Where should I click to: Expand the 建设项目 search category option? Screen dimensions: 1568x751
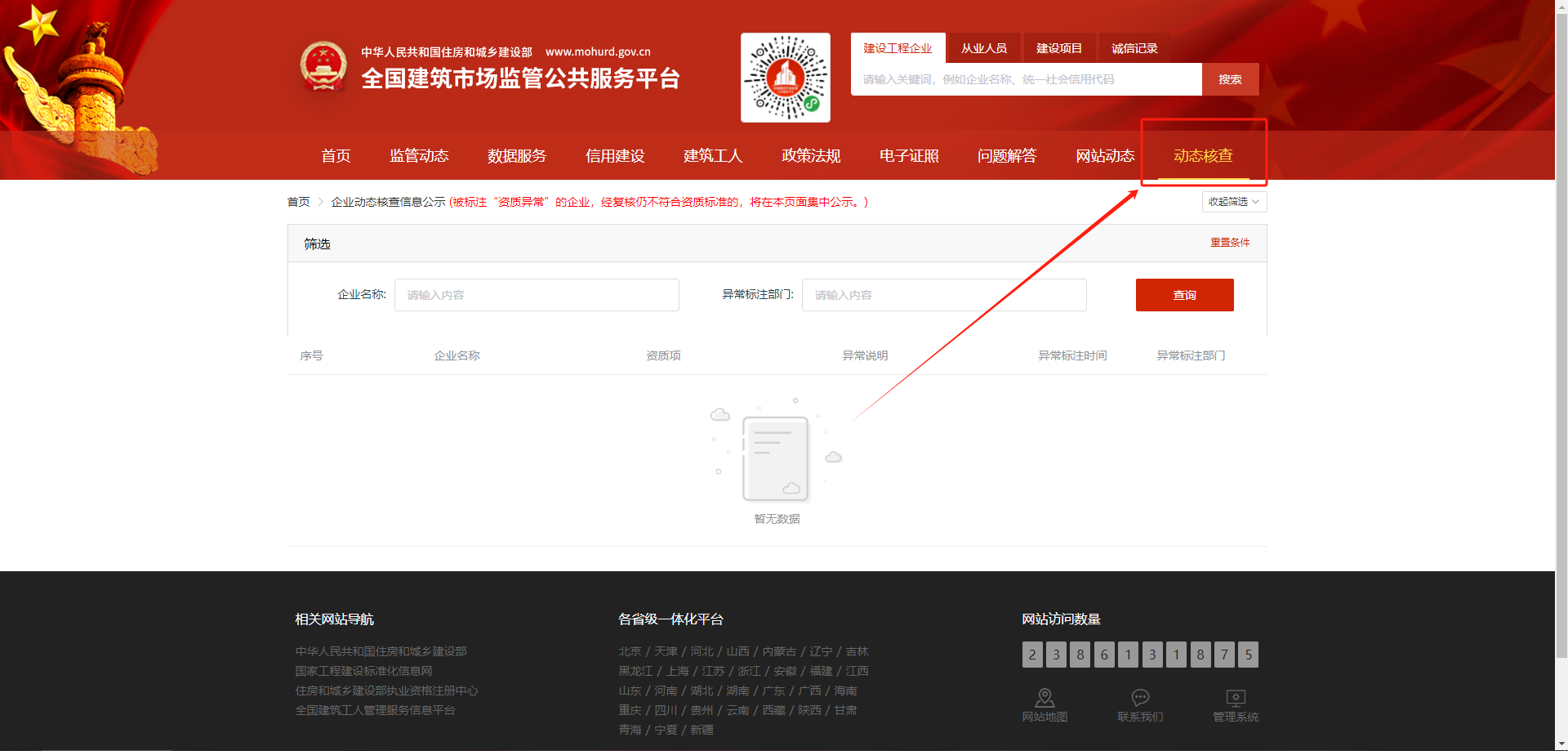tap(1059, 47)
